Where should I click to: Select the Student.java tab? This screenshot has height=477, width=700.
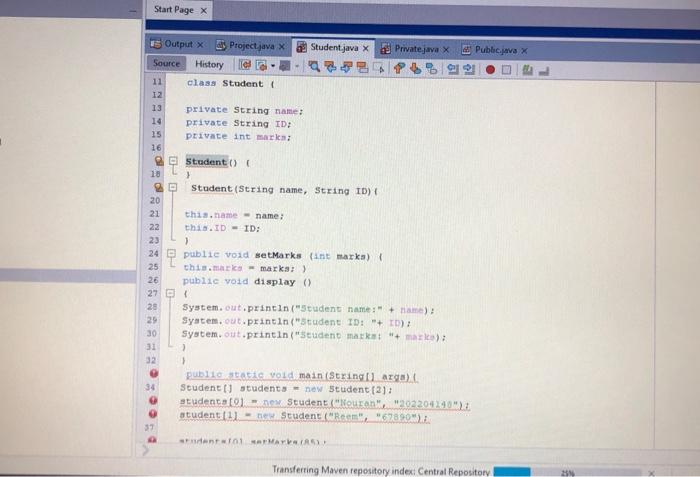(x=334, y=47)
